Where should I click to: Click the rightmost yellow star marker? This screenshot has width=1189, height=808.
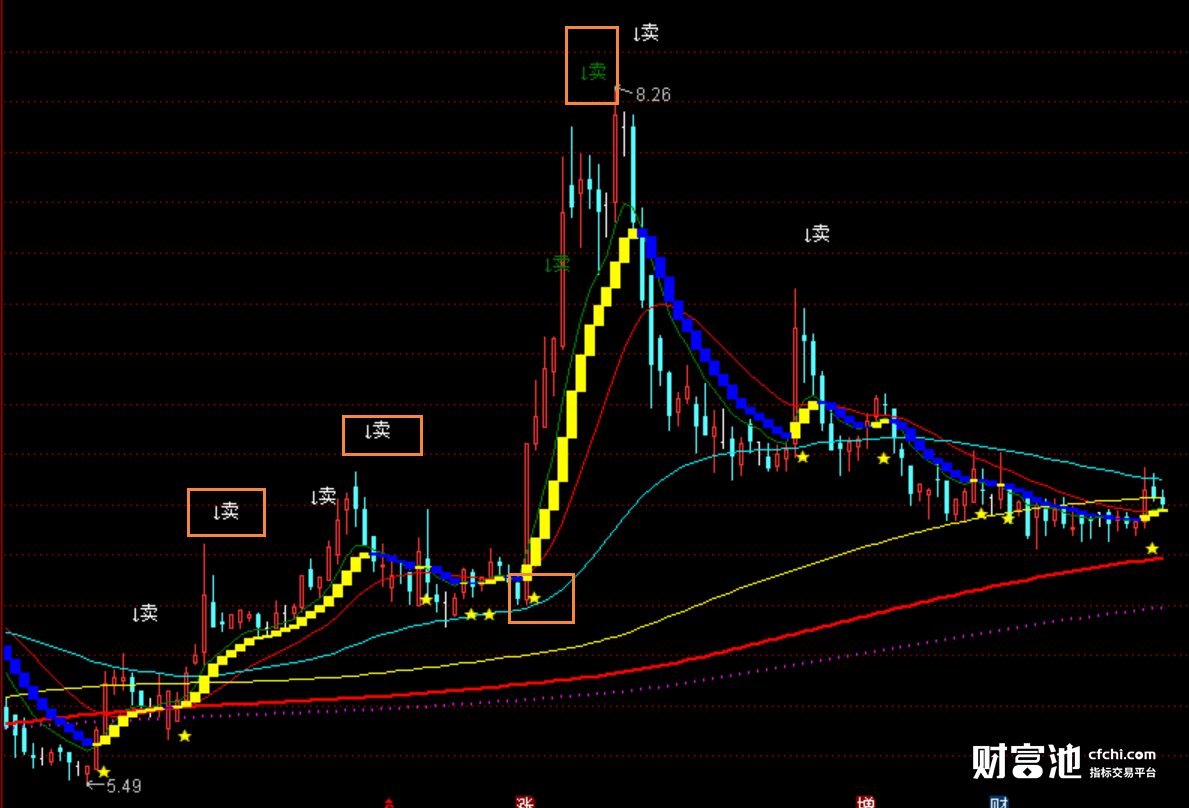tap(1152, 548)
